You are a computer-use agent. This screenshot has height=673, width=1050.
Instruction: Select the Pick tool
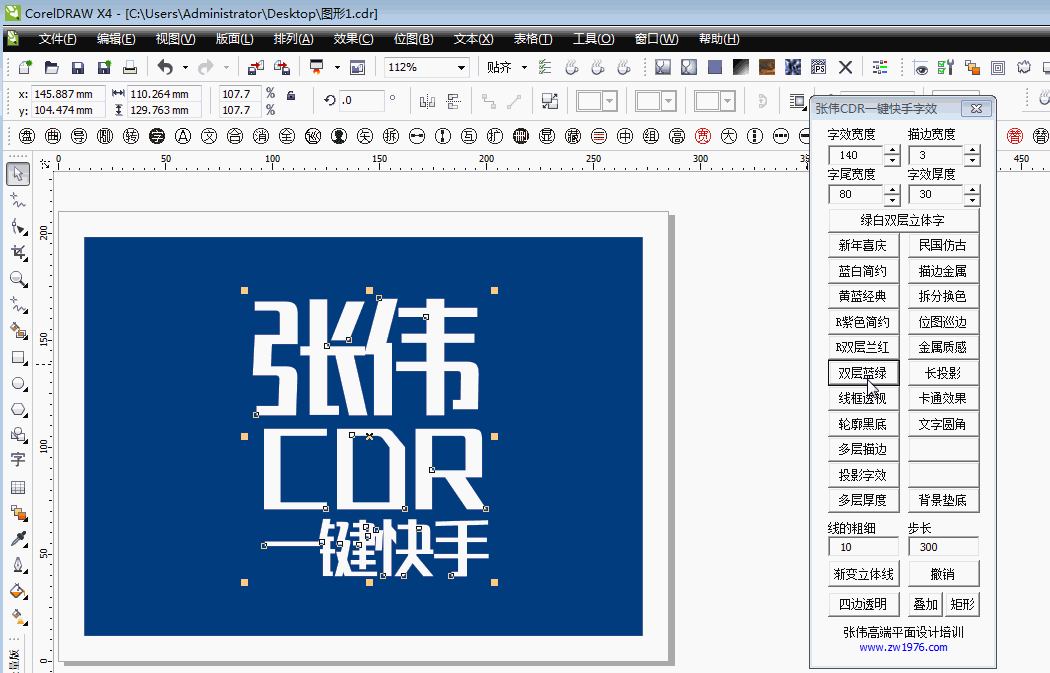pyautogui.click(x=17, y=174)
